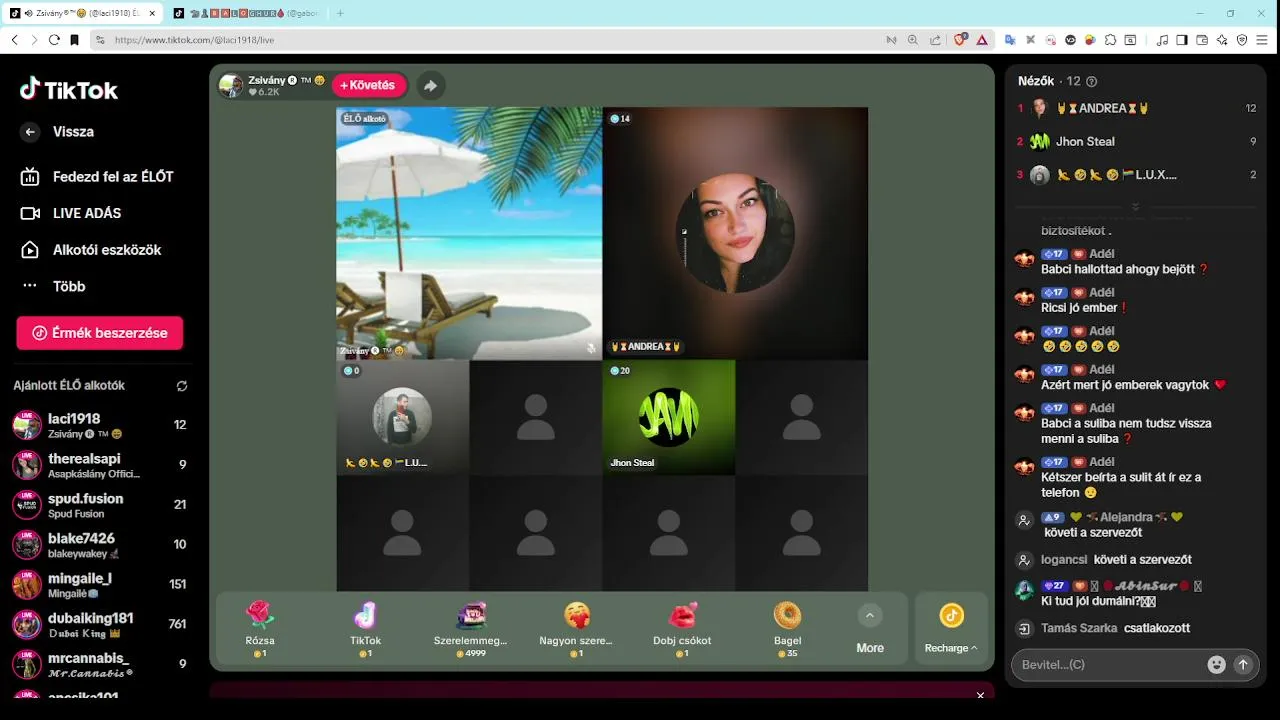Open a new browser tab
The width and height of the screenshot is (1280, 720).
(x=340, y=13)
